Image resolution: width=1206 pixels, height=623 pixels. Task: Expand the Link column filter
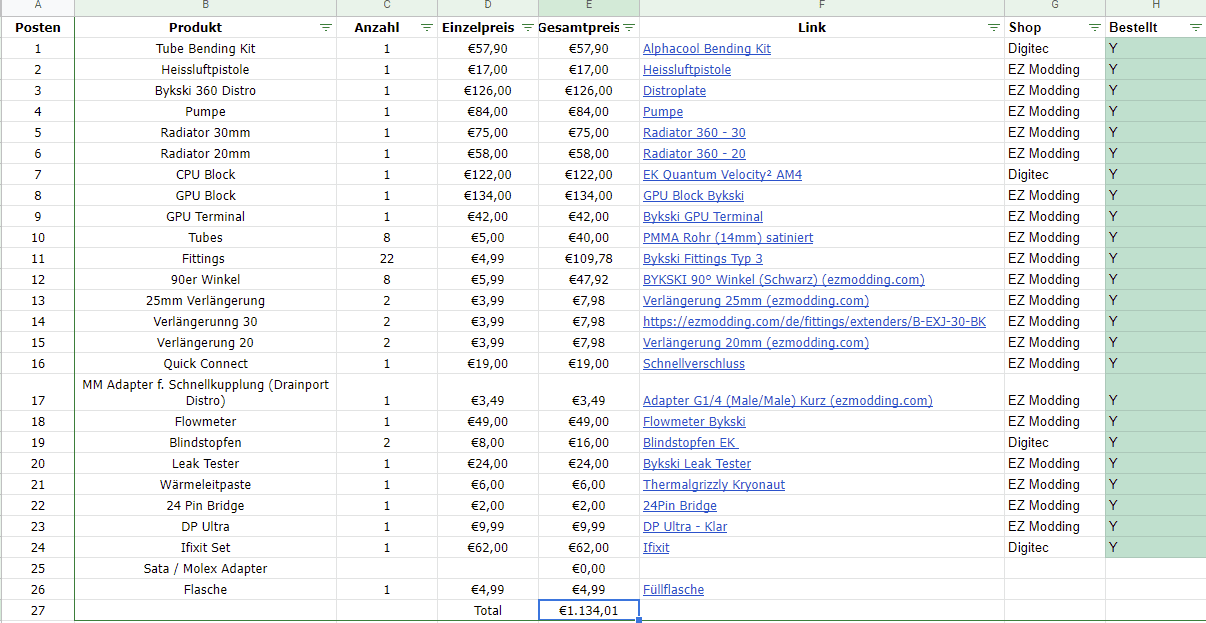994,28
